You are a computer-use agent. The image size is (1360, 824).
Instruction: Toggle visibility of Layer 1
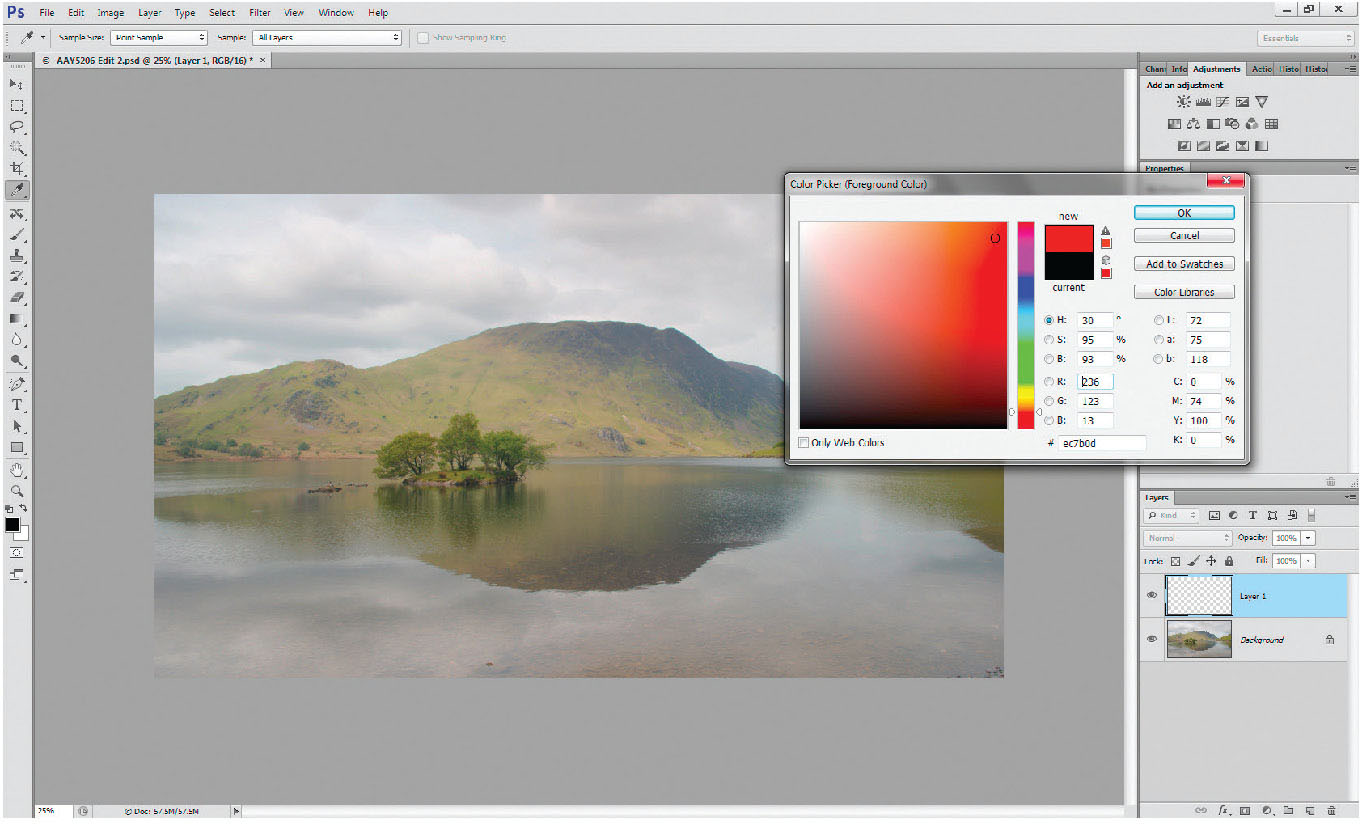[x=1152, y=595]
